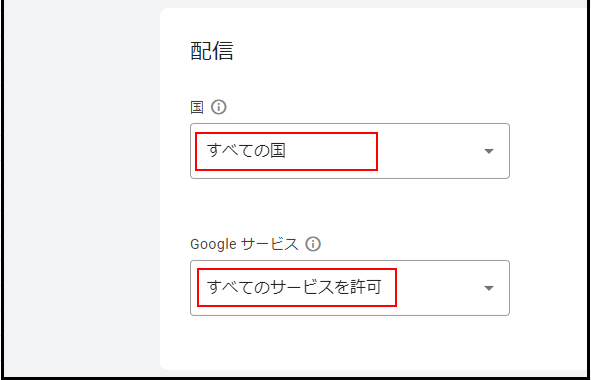This screenshot has height=380, width=591.
Task: Click the gray page background left of the card
Action: [81, 188]
